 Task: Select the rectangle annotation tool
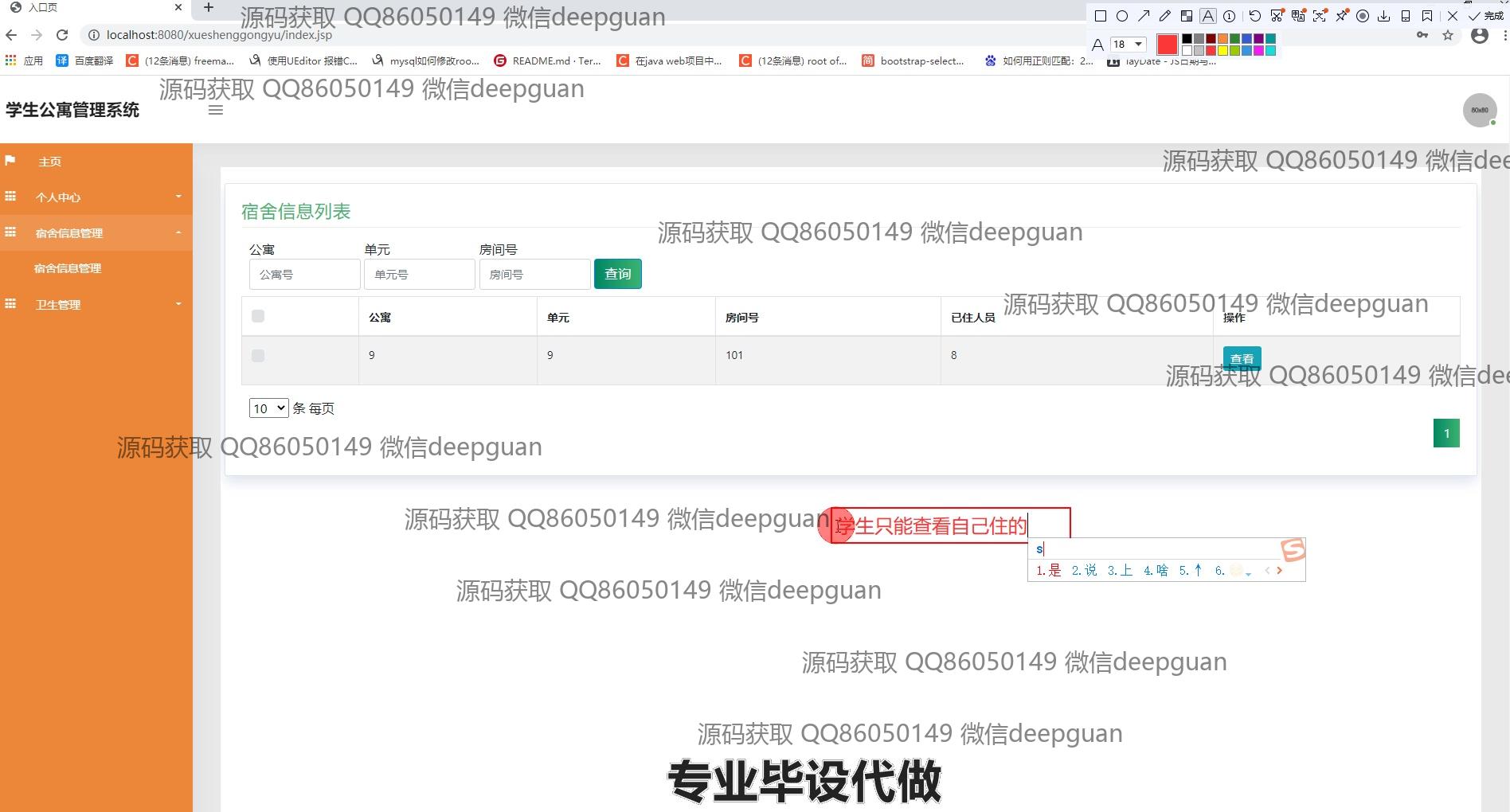click(1099, 16)
